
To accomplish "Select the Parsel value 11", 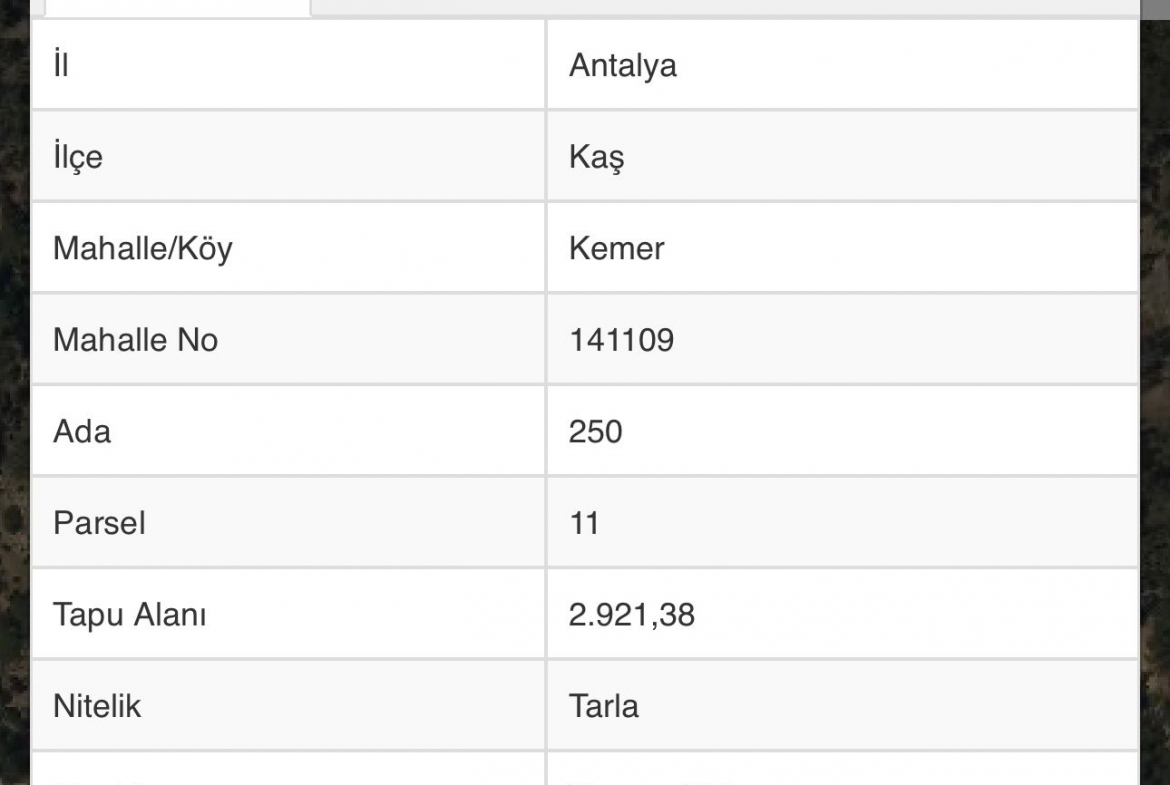I will (x=584, y=523).
